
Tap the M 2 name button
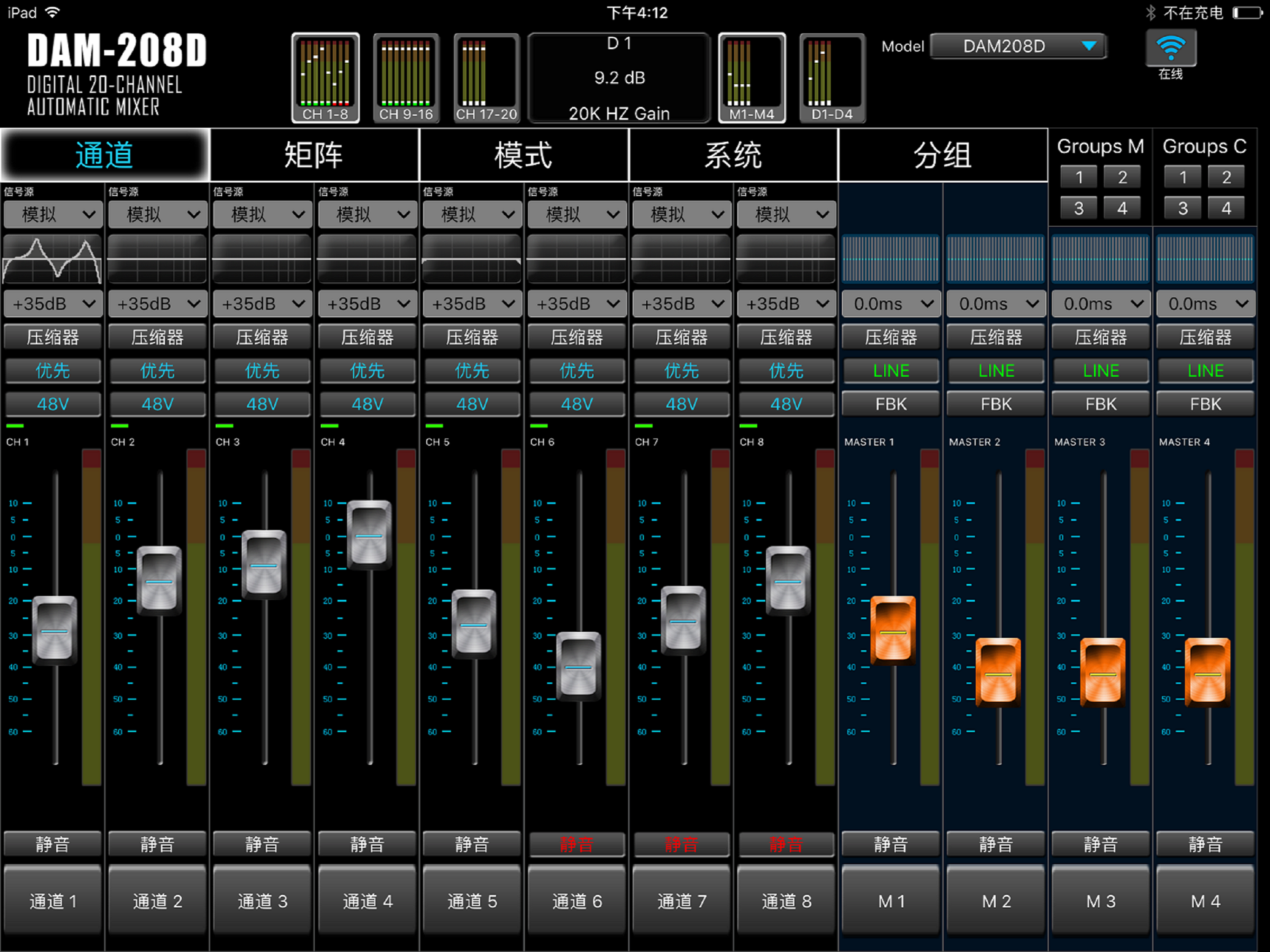996,901
